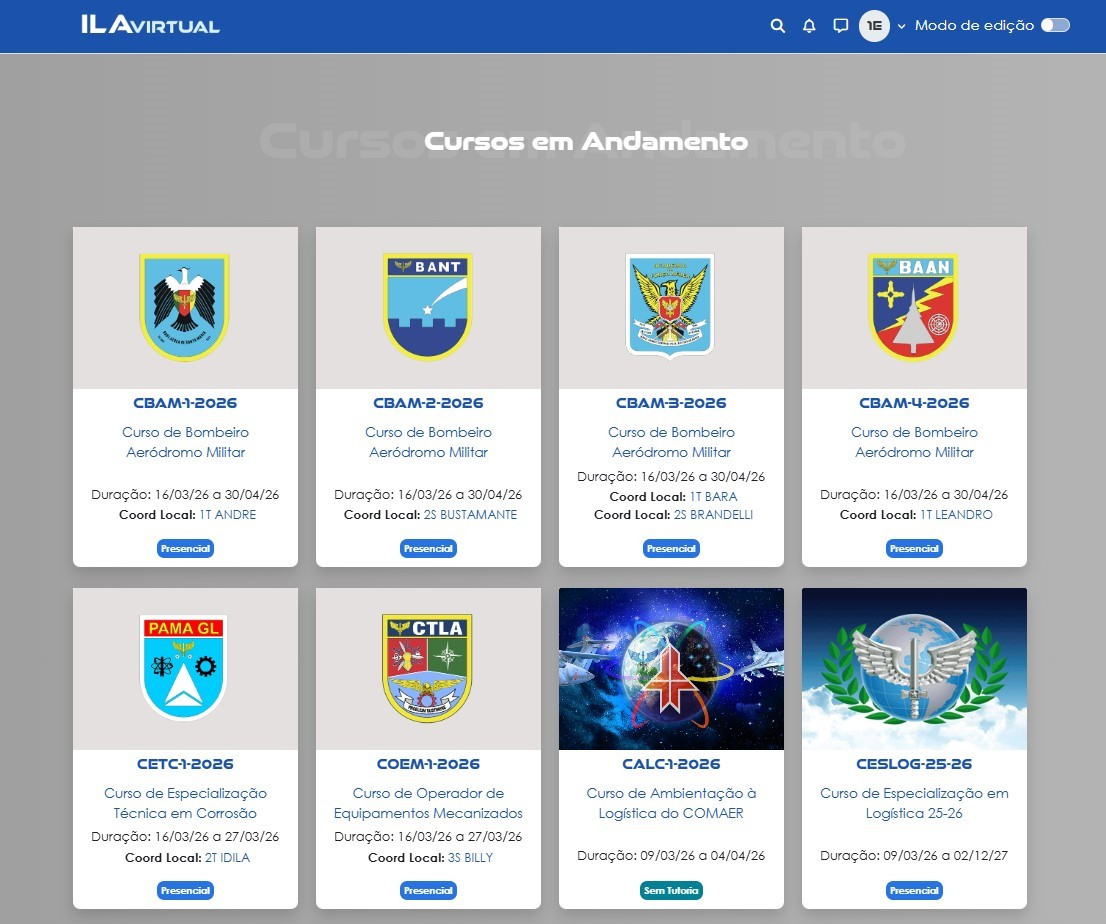
Task: Click the ILA Virtual logo
Action: 150,25
